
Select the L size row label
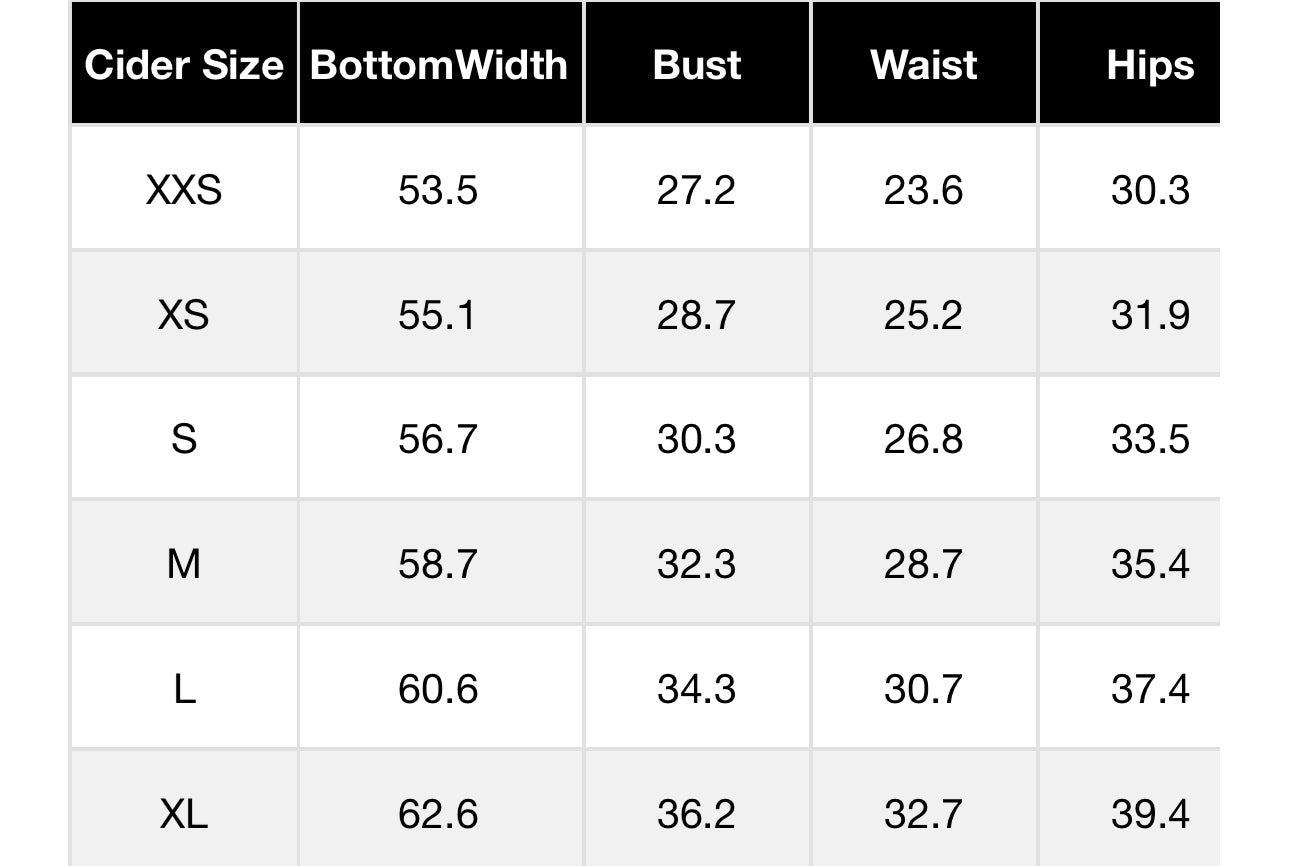(184, 689)
